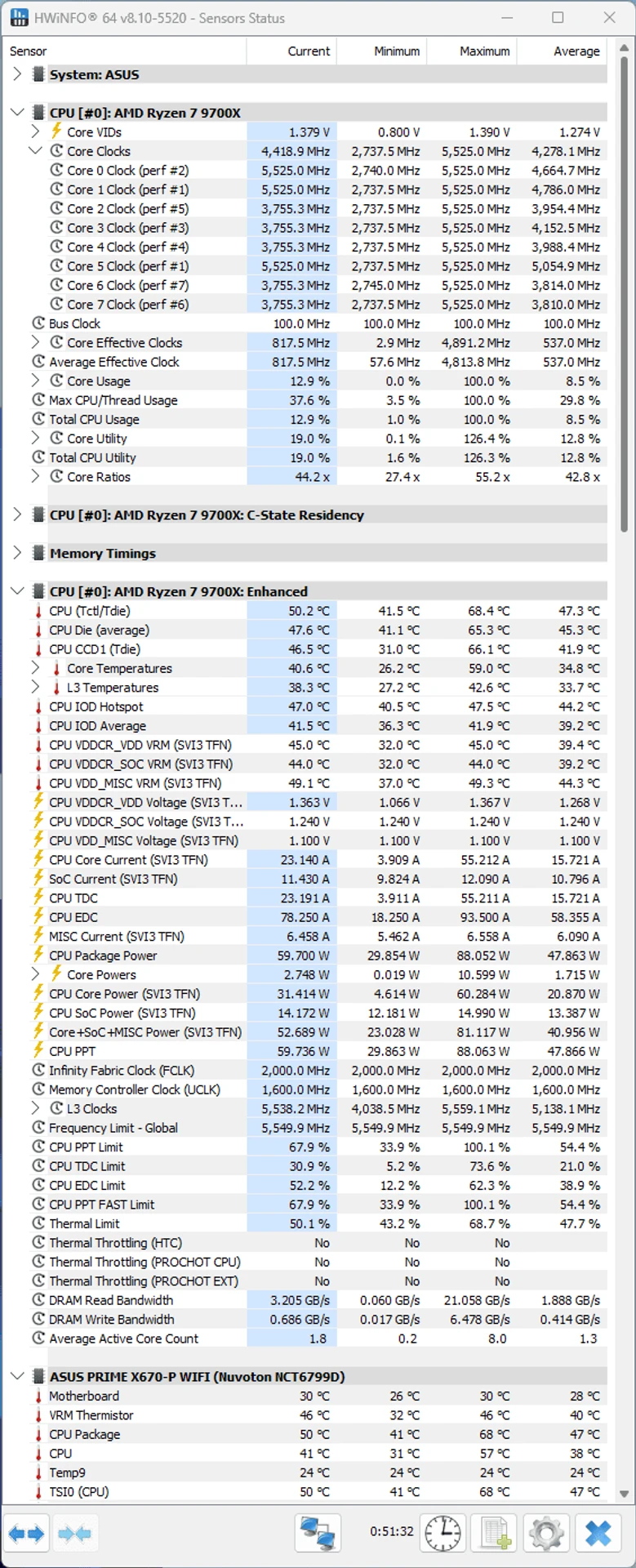The width and height of the screenshot is (636, 1568).
Task: Expand Core Temperatures group
Action: pyautogui.click(x=35, y=668)
